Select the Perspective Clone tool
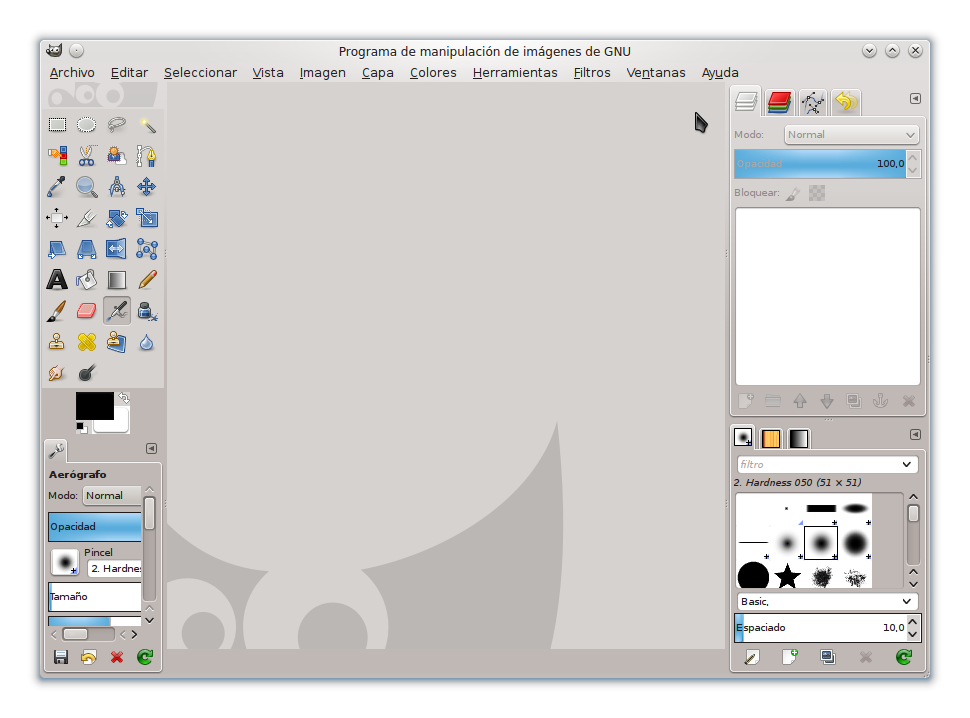This screenshot has width=970, height=718. click(x=116, y=341)
